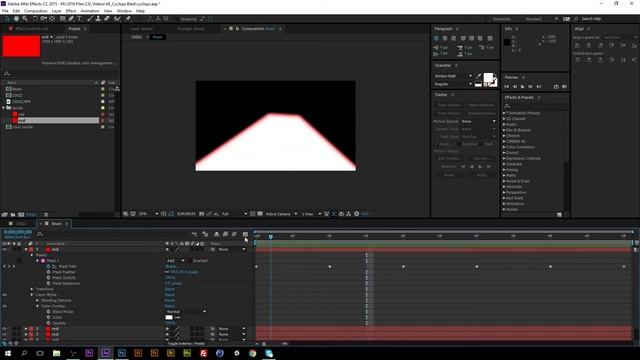Hide layer 3 red with eye icon
640x360 pixels.
click(x=4, y=334)
